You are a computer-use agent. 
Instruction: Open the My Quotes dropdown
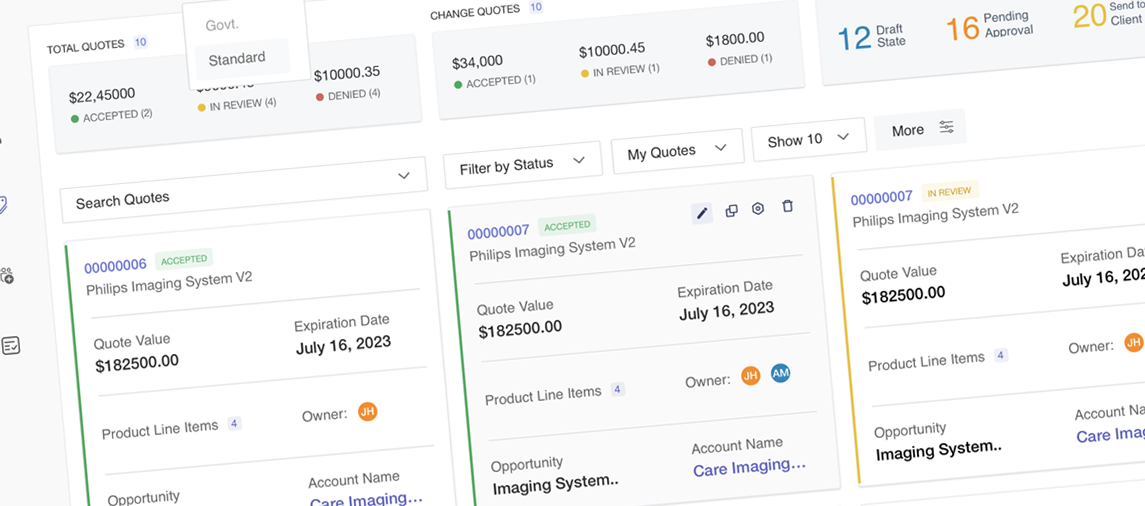[677, 151]
